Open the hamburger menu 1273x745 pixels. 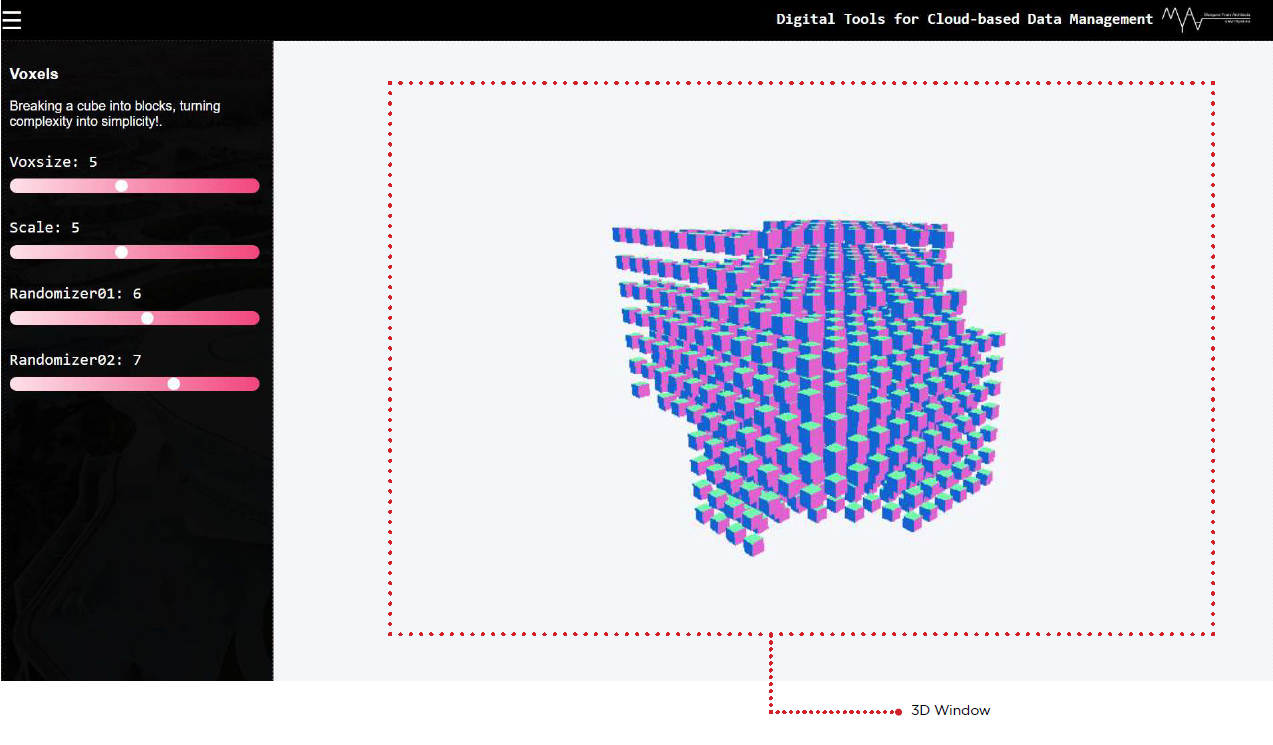[x=12, y=20]
